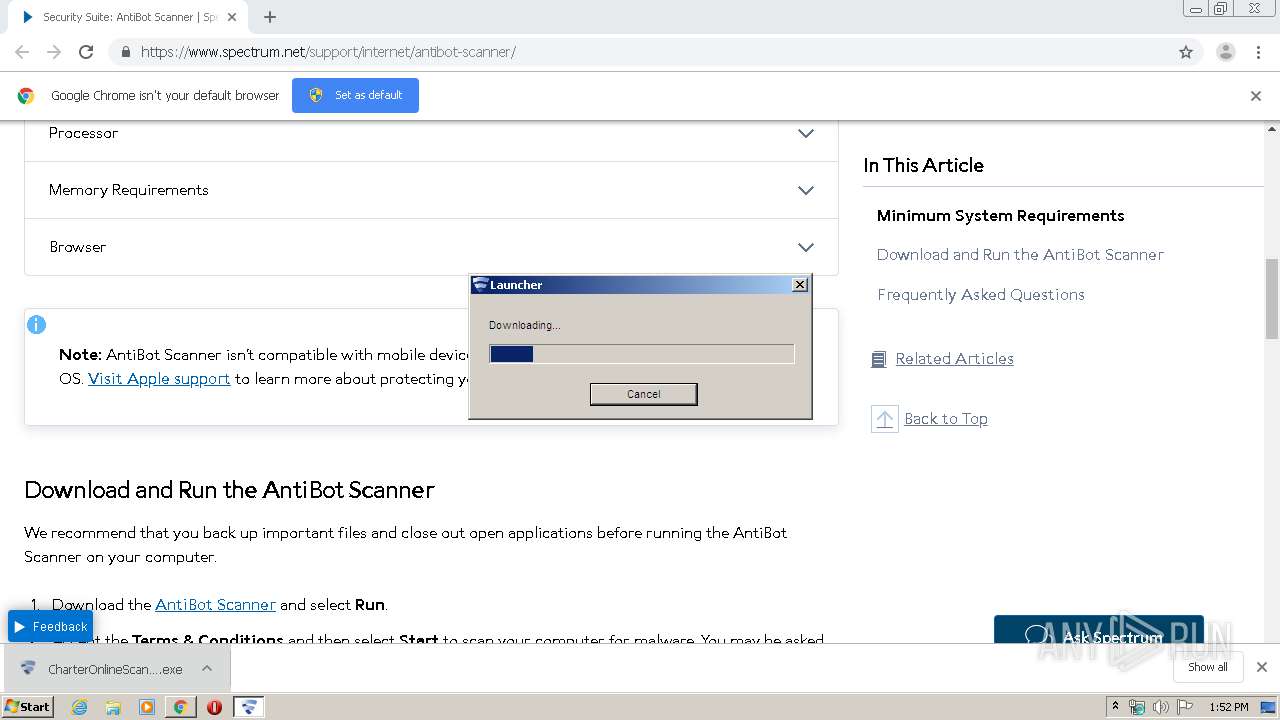This screenshot has width=1280, height=720.
Task: Click the blue info note icon
Action: (x=37, y=325)
